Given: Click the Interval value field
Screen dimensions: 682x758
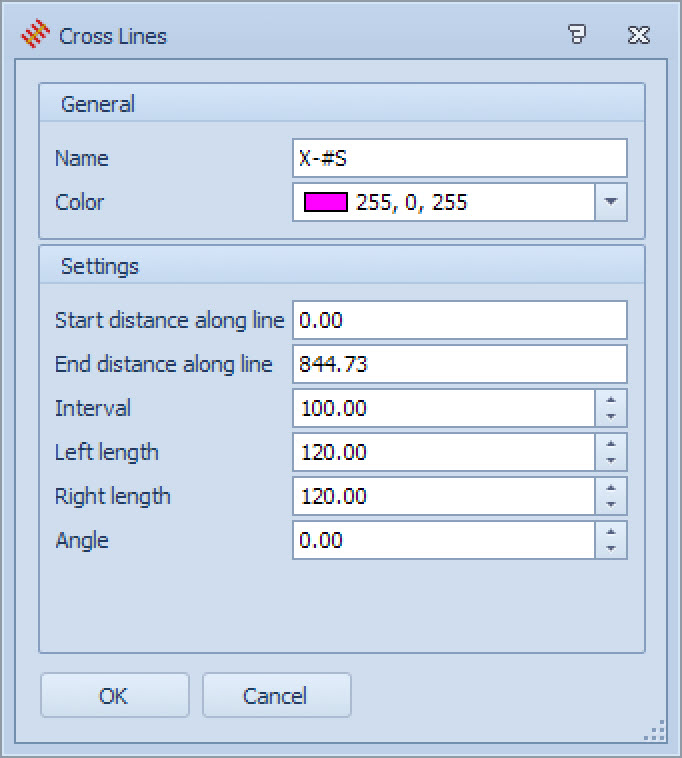Looking at the screenshot, I should click(x=444, y=408).
